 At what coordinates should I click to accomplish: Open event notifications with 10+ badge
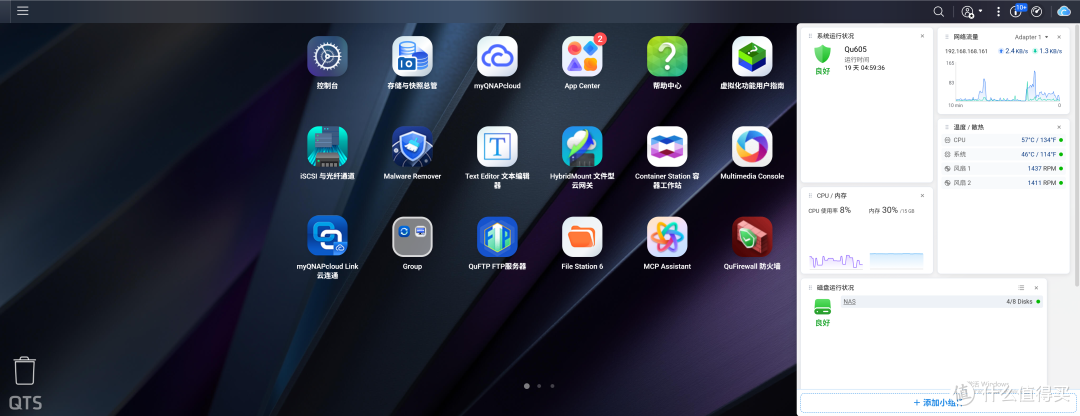pos(1017,10)
